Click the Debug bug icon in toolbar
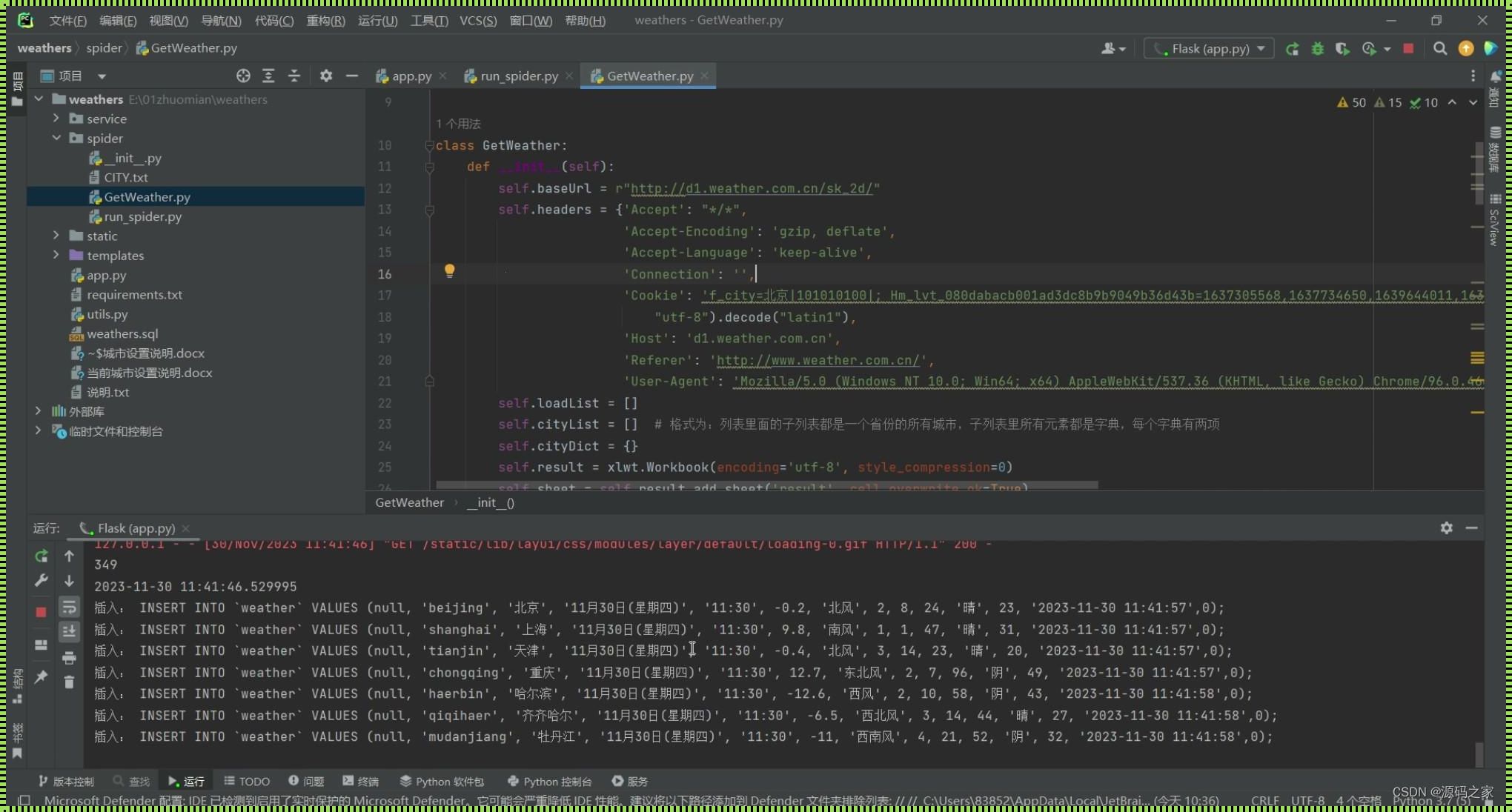 point(1317,49)
